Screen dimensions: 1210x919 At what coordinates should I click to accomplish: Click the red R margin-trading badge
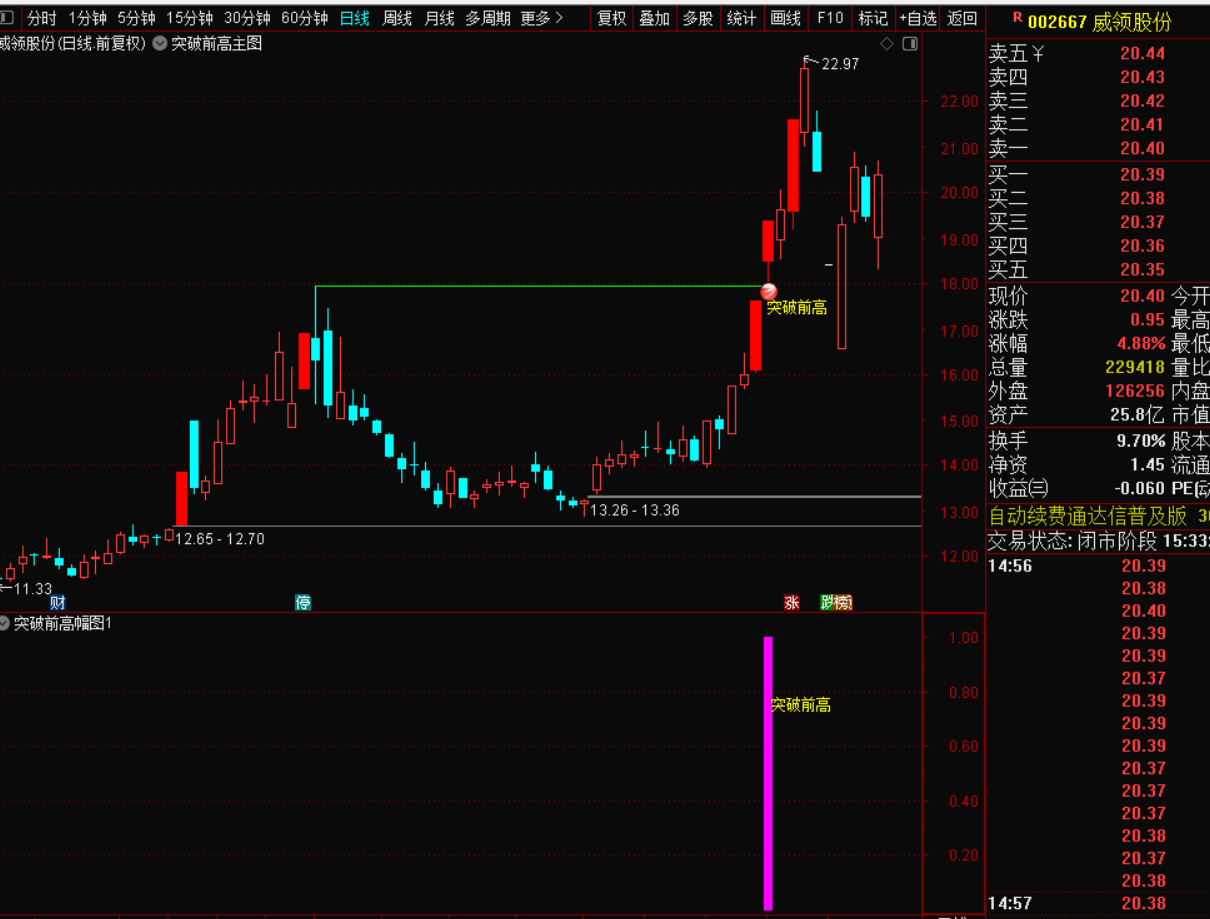point(1017,18)
